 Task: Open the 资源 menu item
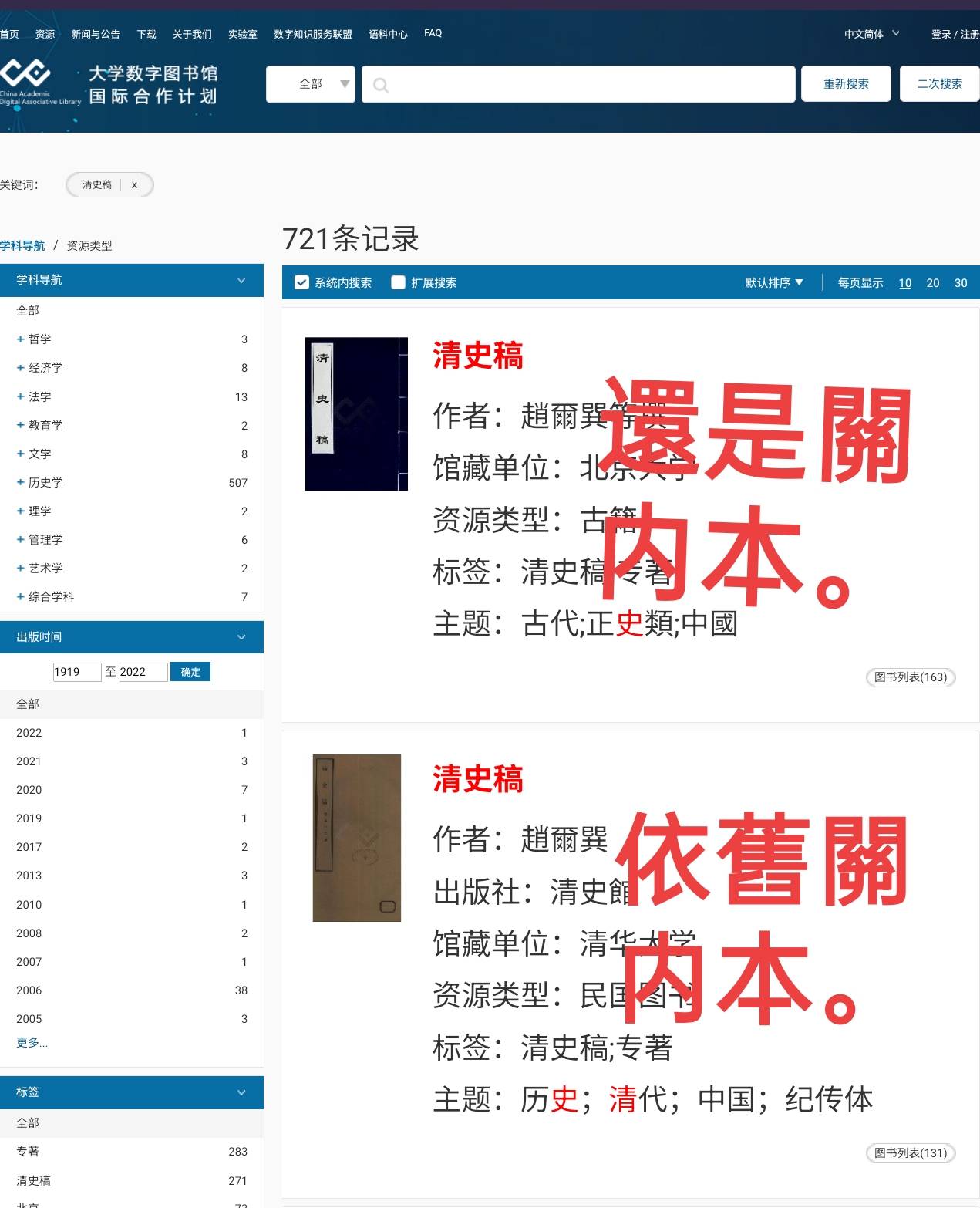point(45,34)
